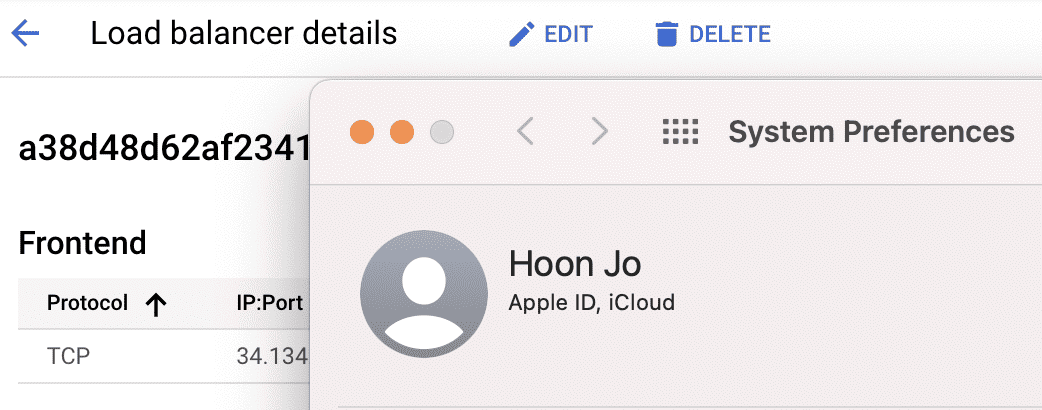This screenshot has height=410, width=1042.
Task: Open the Hoon Jo profile avatar
Action: (x=423, y=294)
